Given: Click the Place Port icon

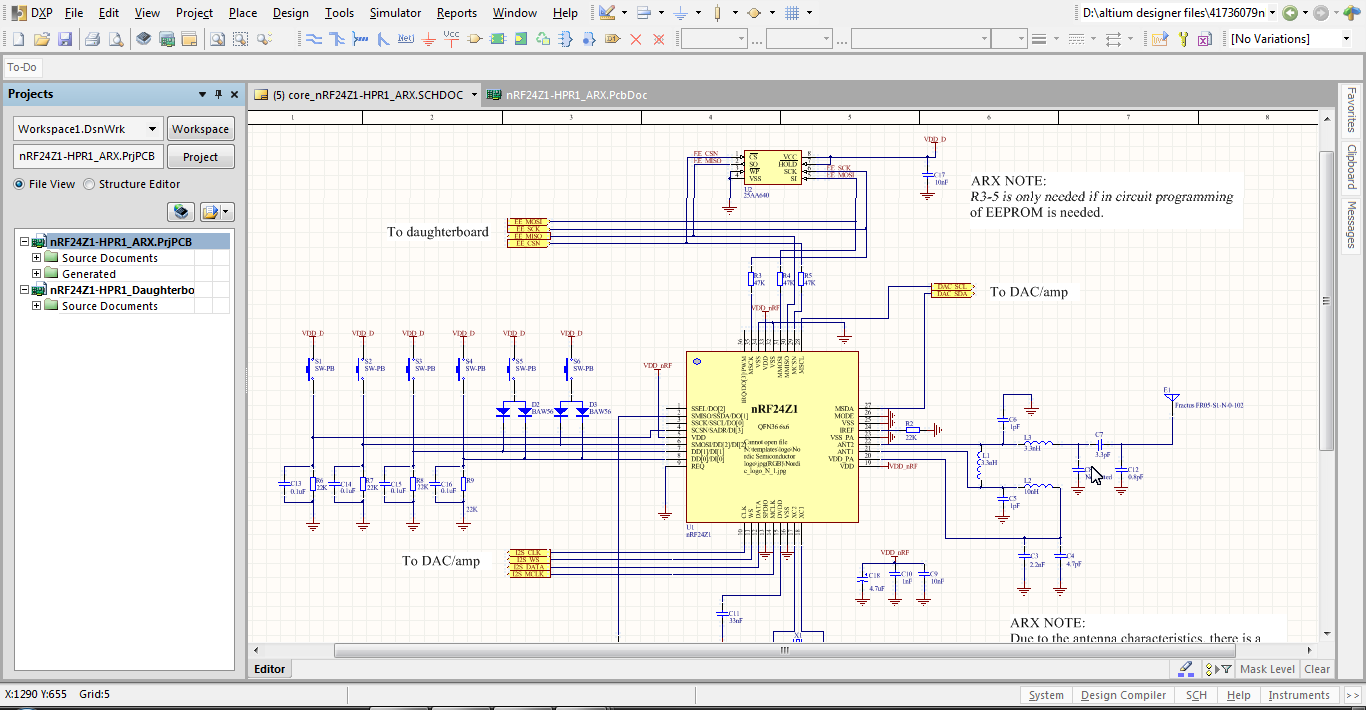Looking at the screenshot, I should point(613,39).
